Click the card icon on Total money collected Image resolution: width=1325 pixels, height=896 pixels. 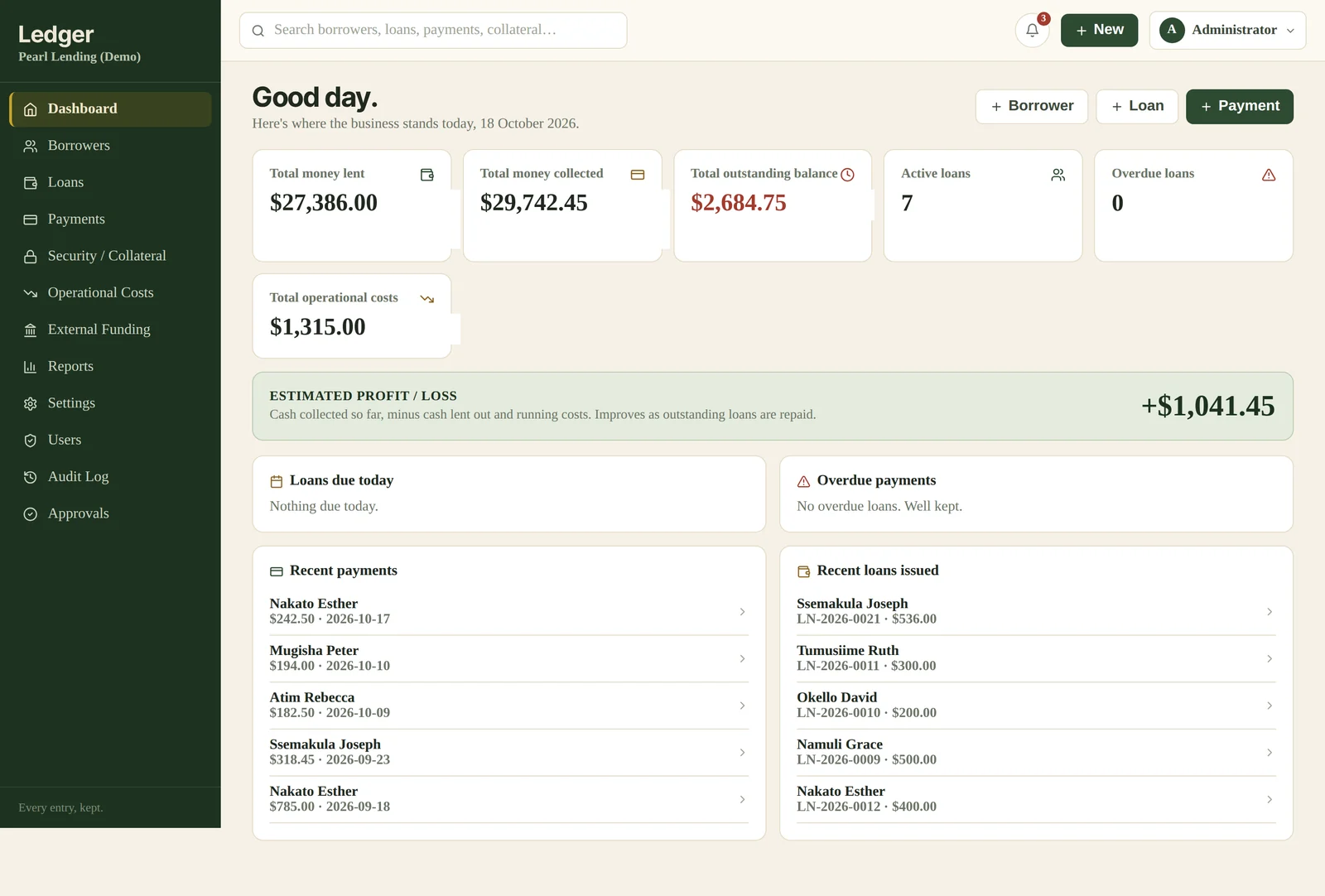[638, 175]
